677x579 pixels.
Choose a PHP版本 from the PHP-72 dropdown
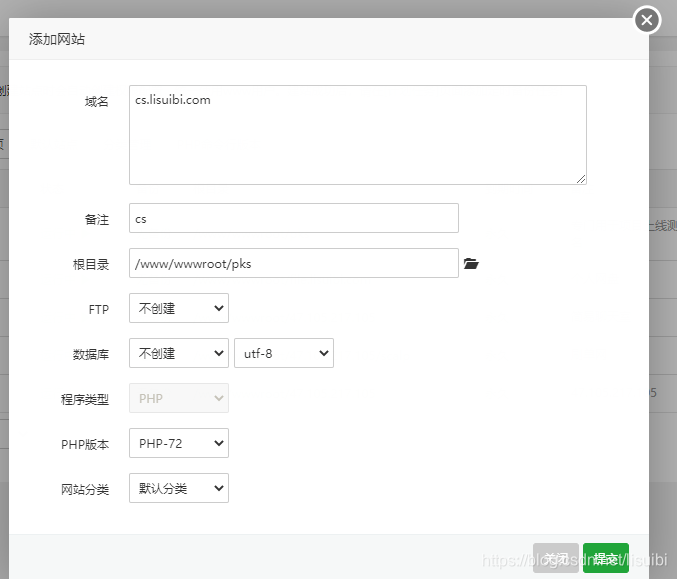pos(179,443)
